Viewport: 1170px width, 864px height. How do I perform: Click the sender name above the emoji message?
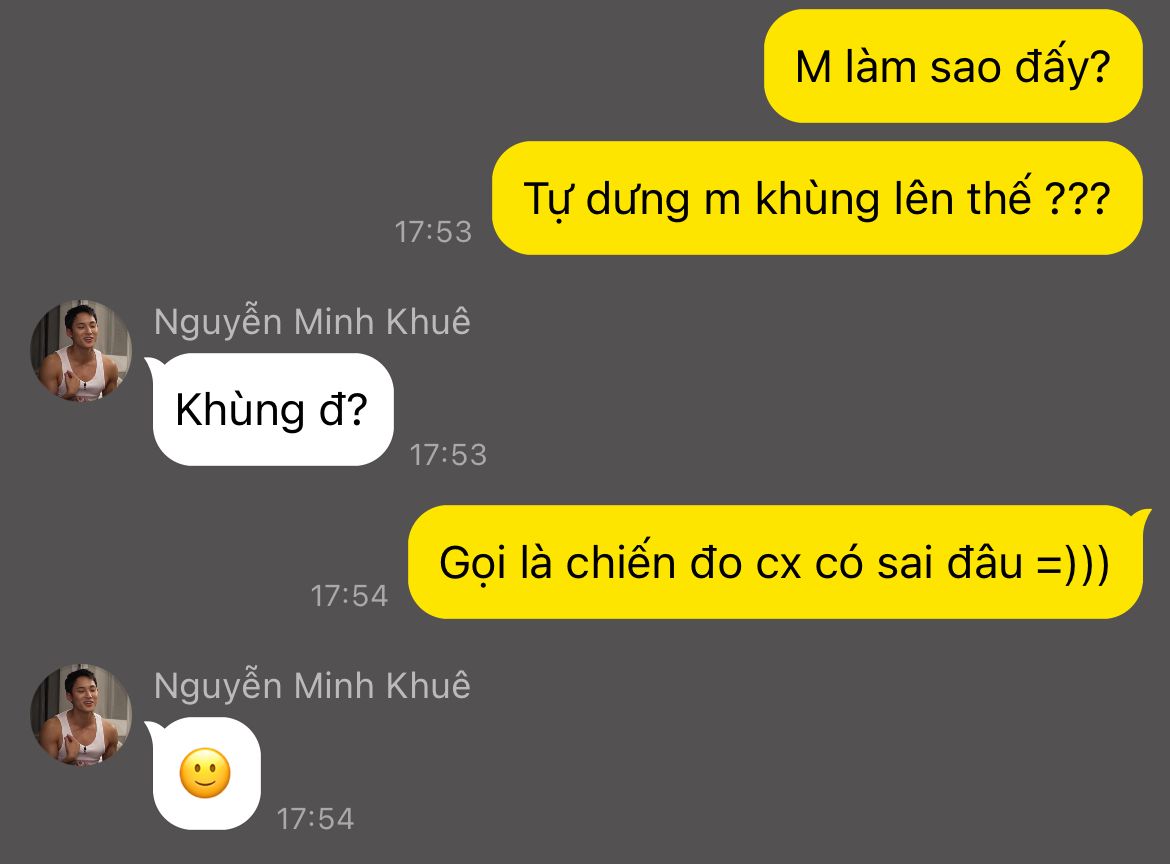click(x=312, y=685)
